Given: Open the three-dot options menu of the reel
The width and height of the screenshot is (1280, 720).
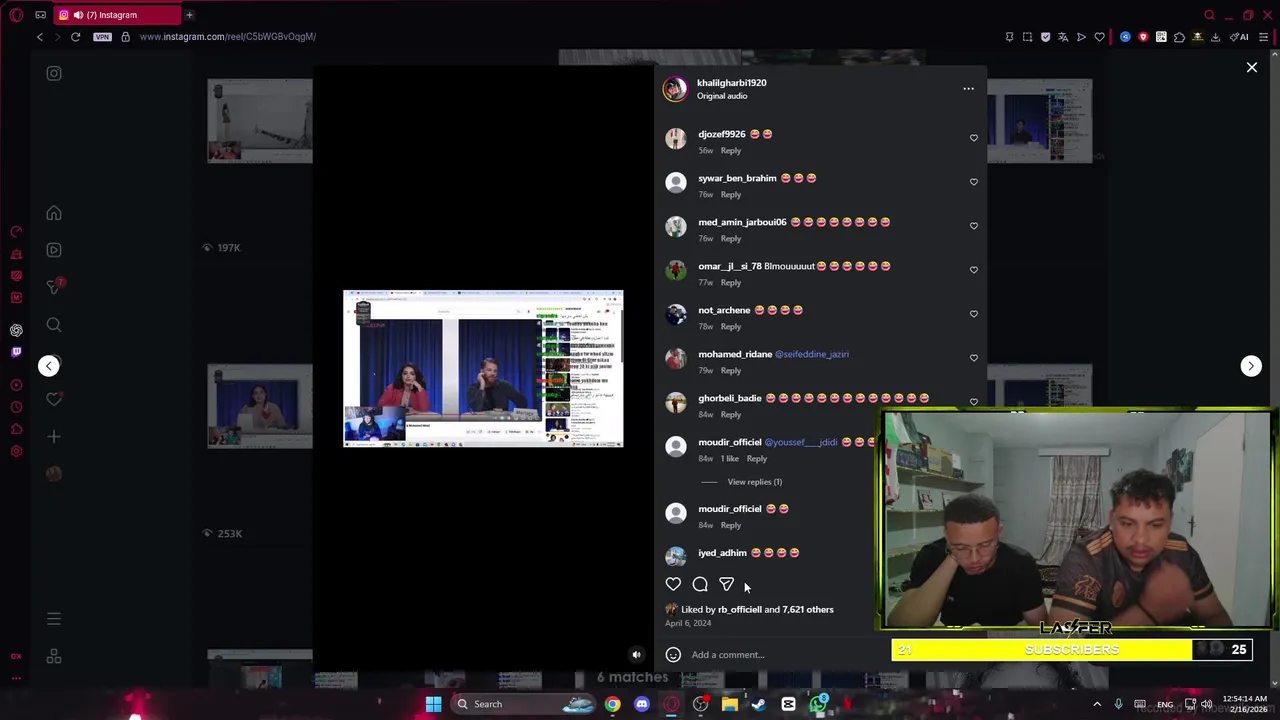Looking at the screenshot, I should (968, 89).
